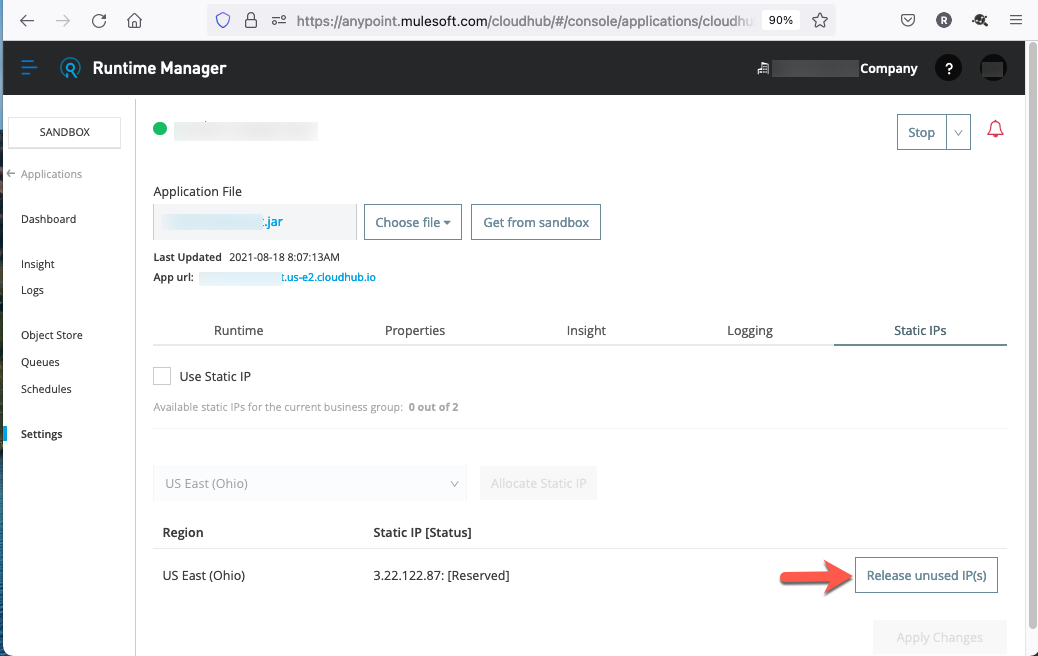Open the hamburger navigation menu icon
The height and width of the screenshot is (656, 1038).
29,68
